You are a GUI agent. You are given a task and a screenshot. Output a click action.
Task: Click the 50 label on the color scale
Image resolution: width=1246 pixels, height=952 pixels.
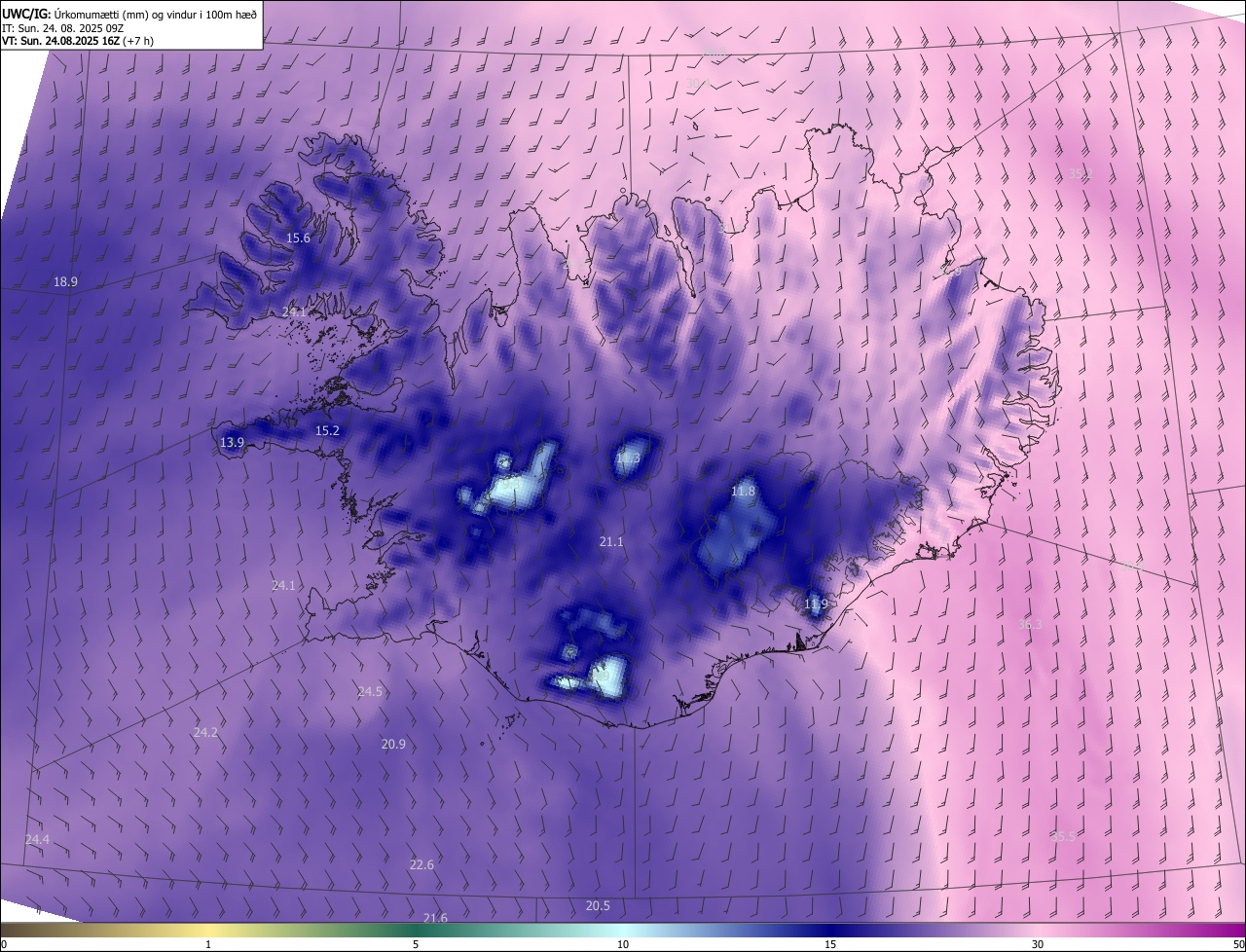pos(1237,944)
